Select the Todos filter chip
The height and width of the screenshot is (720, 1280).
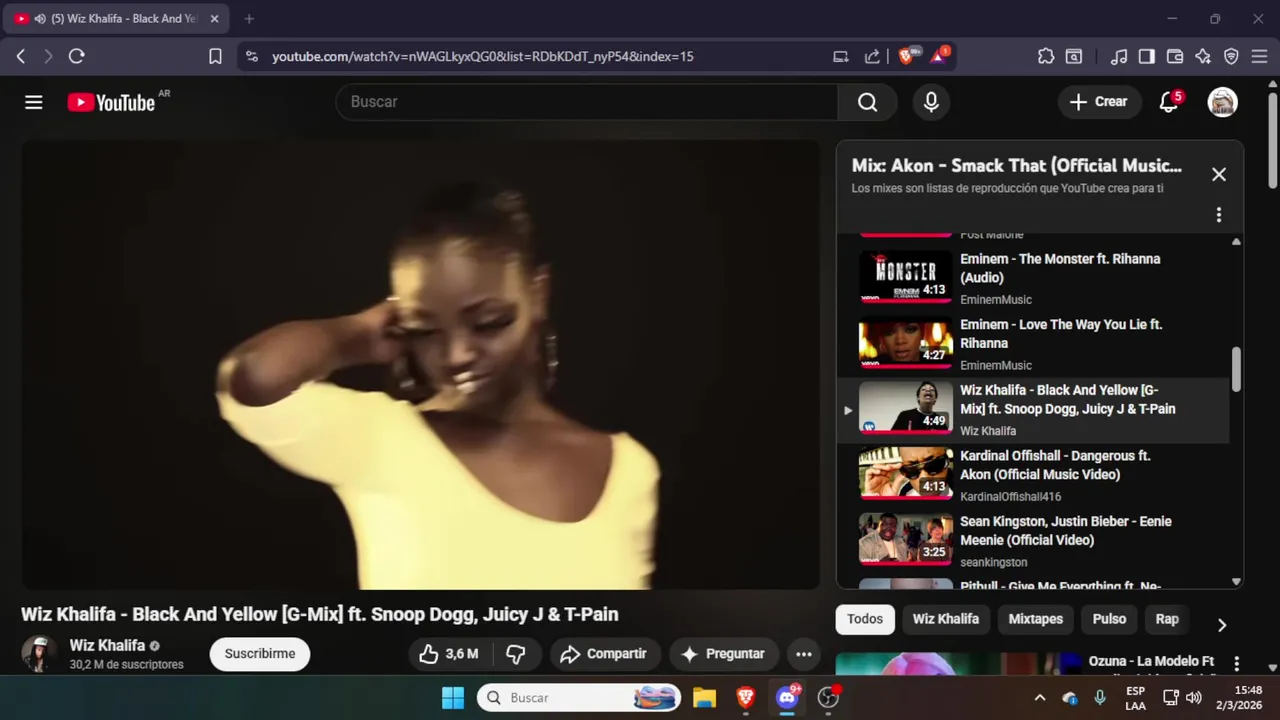[x=865, y=619]
